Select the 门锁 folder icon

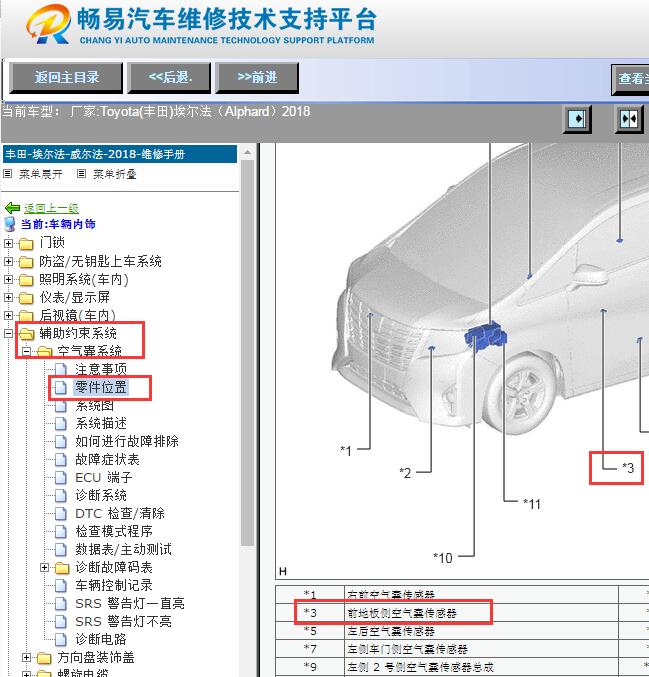pos(26,244)
